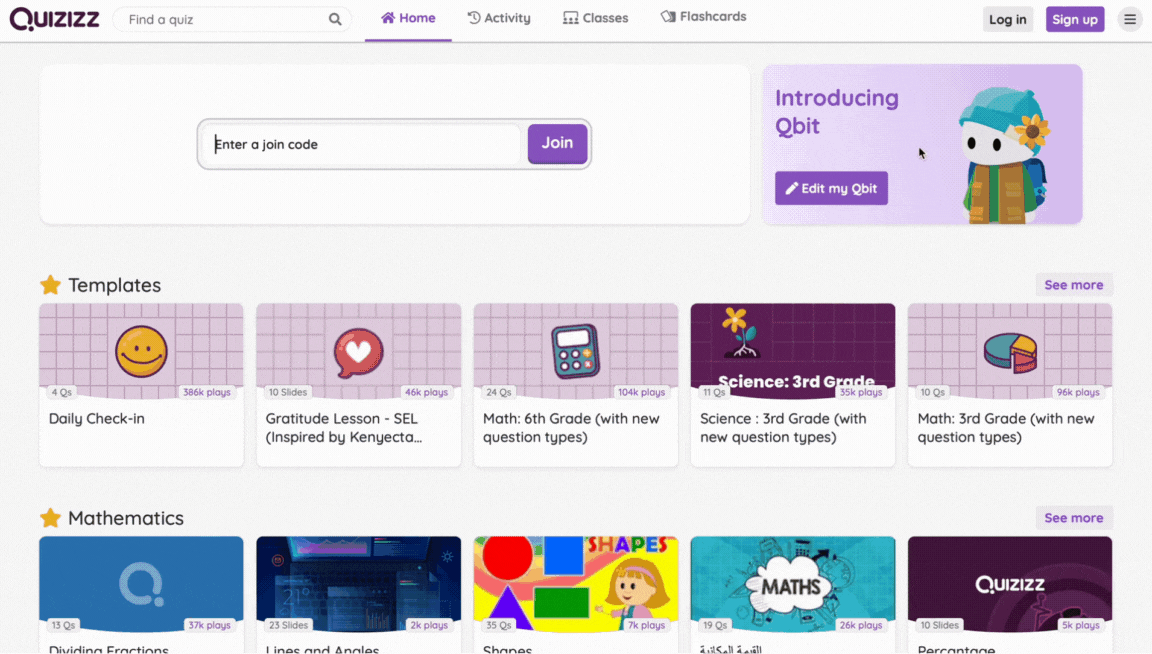The image size is (1152, 654).
Task: Click the Join button
Action: [x=557, y=143]
